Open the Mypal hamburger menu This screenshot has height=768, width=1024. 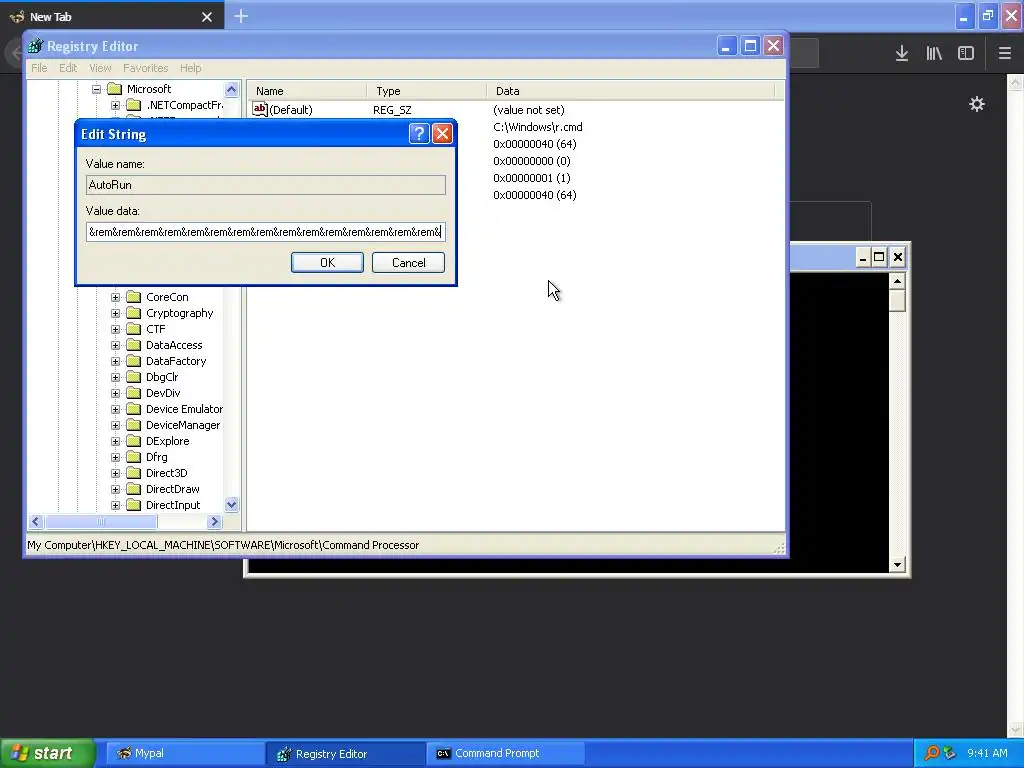tap(1004, 53)
